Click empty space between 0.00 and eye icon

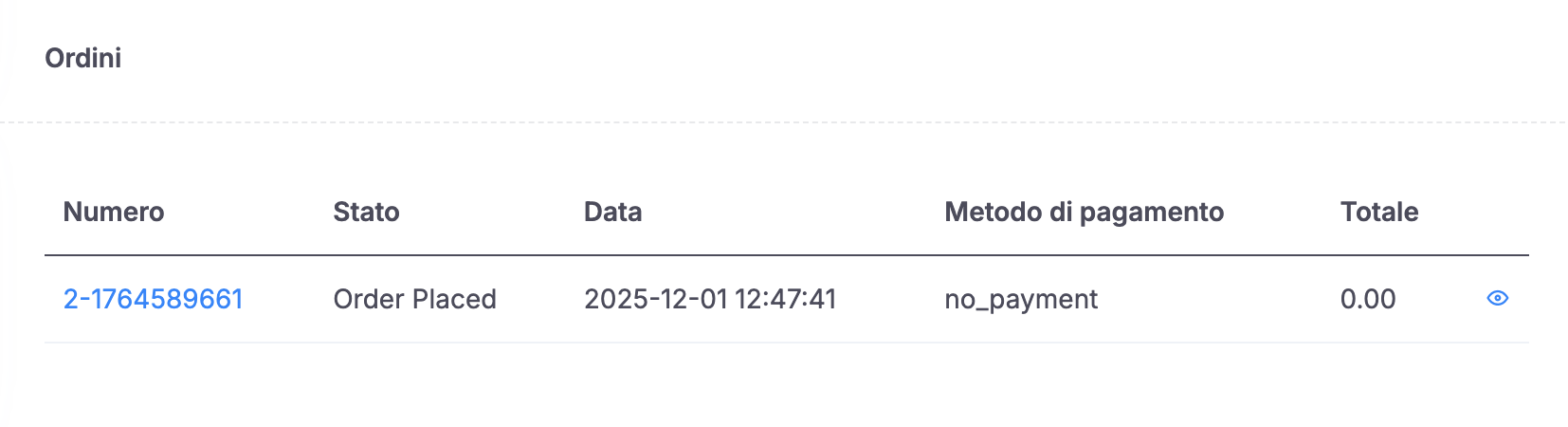[1441, 299]
